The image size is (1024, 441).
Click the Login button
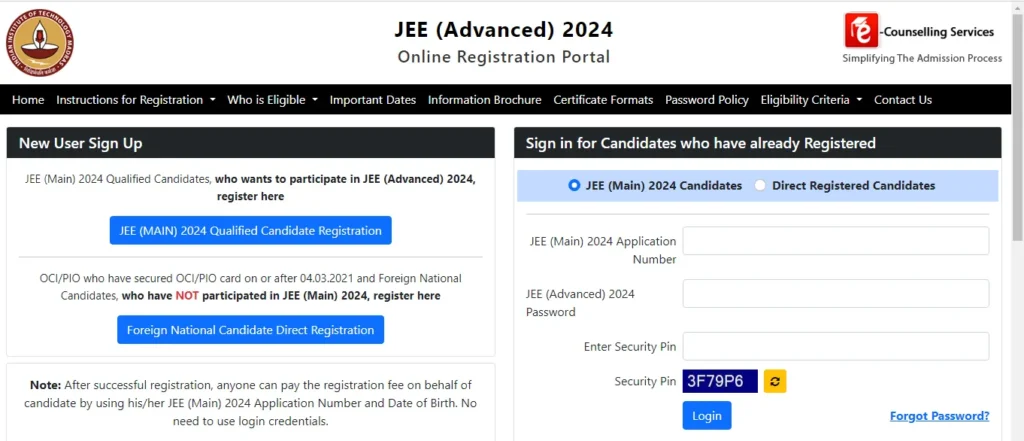[707, 416]
